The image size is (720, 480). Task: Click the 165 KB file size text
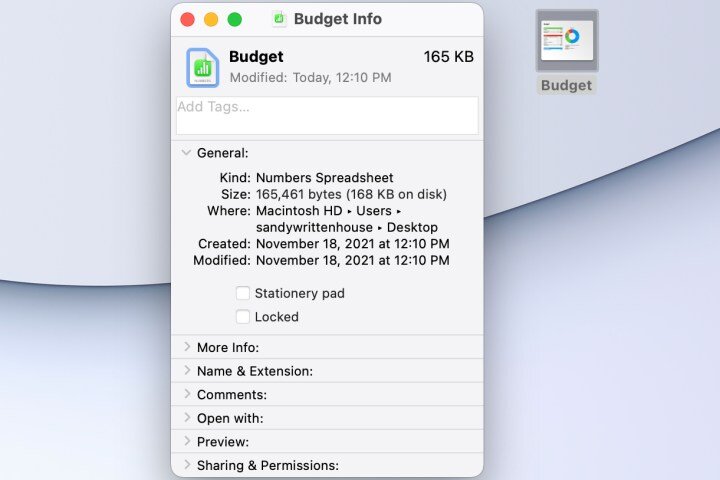448,56
